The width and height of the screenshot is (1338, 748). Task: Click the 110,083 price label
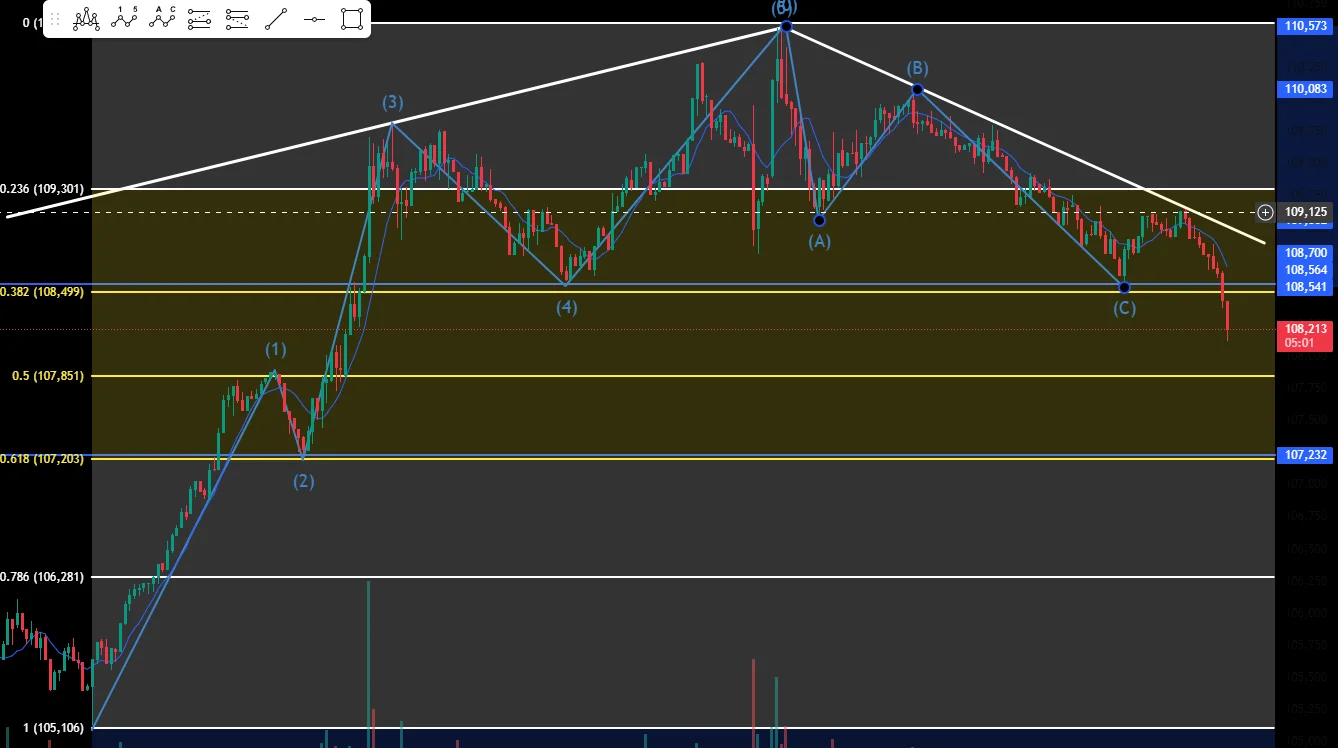(1306, 89)
